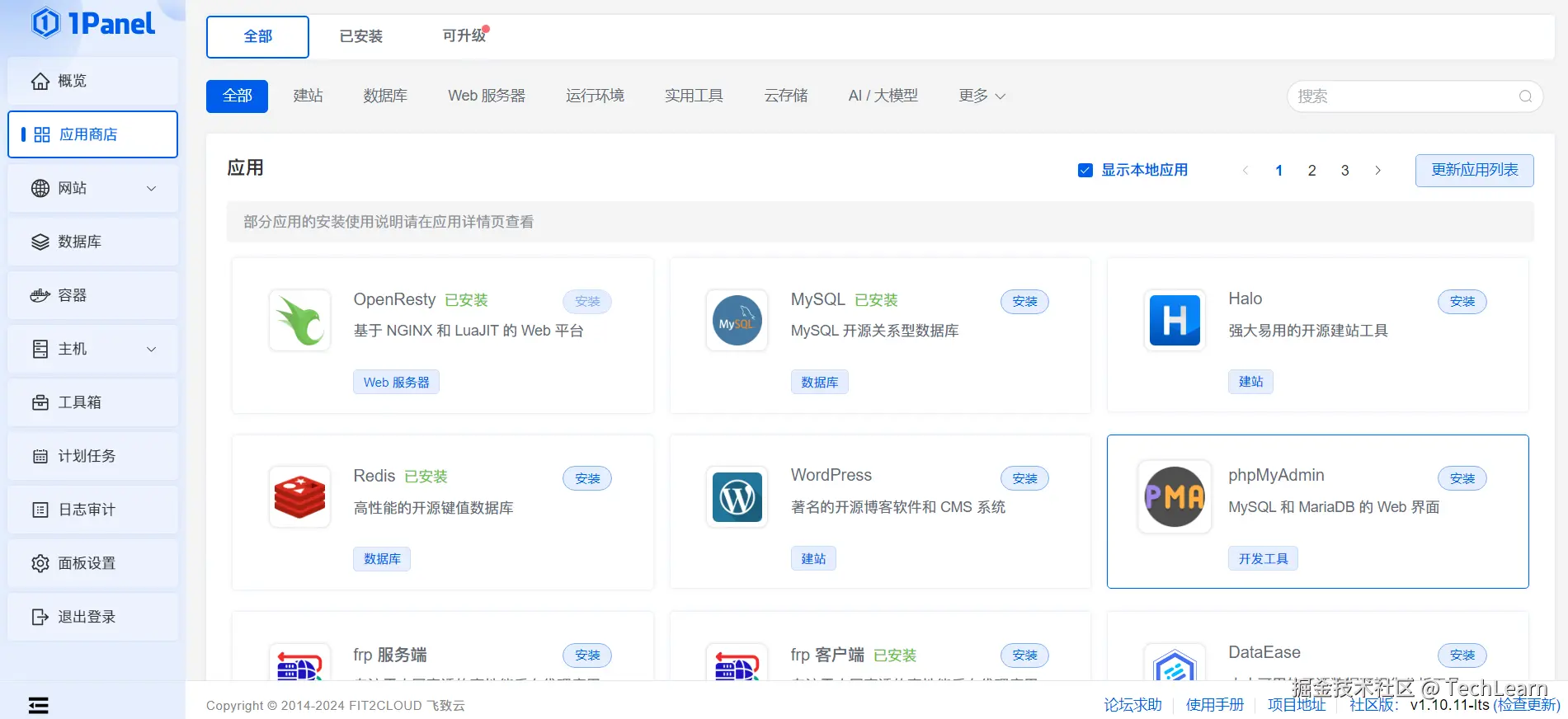This screenshot has width=1568, height=719.
Task: Click the 更新应用列表 button
Action: click(x=1474, y=170)
